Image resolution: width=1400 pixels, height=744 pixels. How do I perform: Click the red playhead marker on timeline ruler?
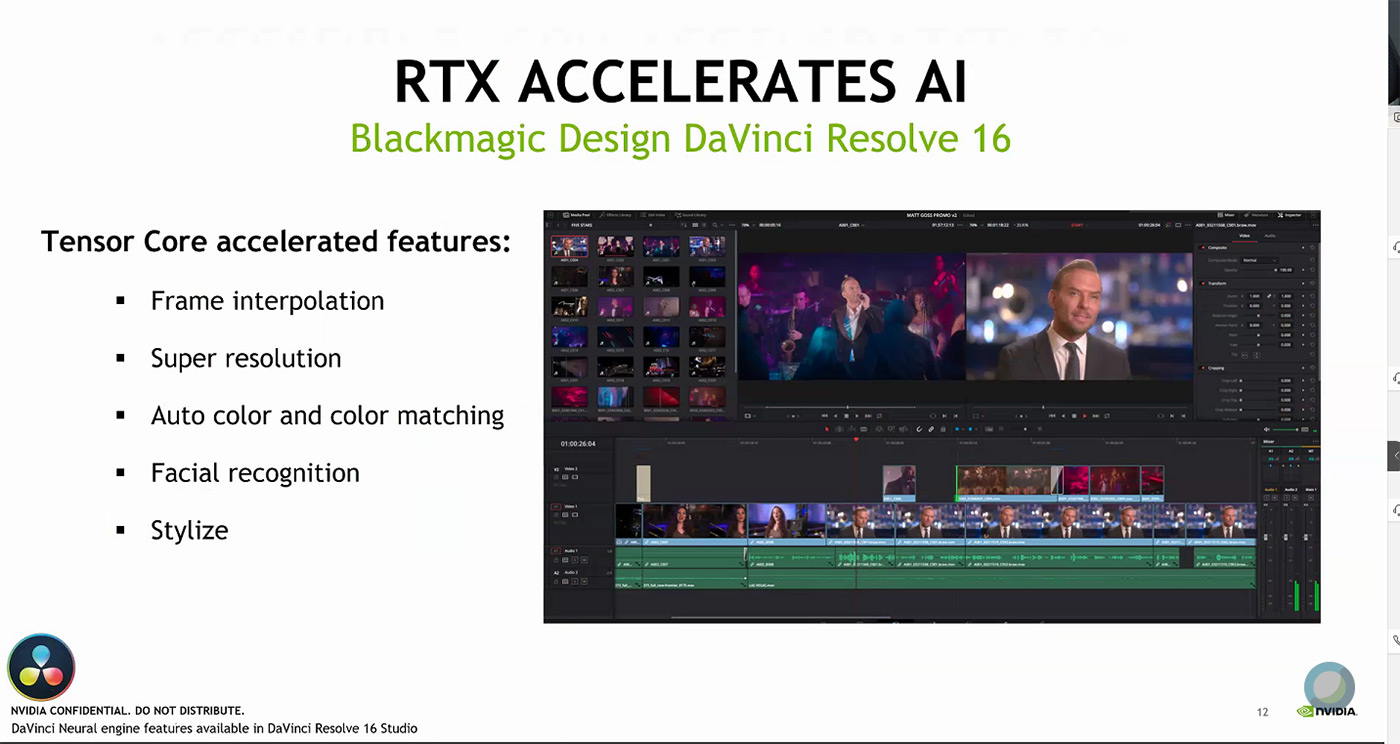tap(856, 439)
